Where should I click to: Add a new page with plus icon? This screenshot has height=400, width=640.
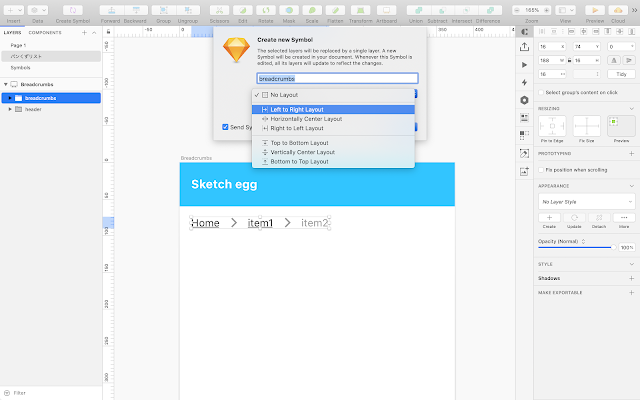click(x=84, y=33)
